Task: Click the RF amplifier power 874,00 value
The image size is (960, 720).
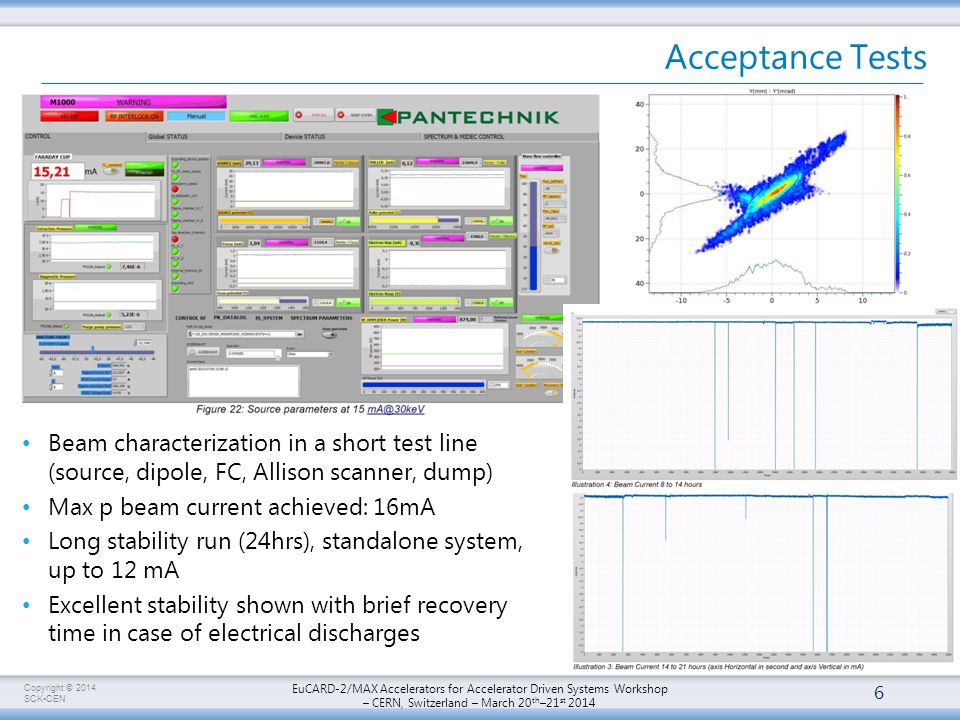Action: click(x=468, y=320)
